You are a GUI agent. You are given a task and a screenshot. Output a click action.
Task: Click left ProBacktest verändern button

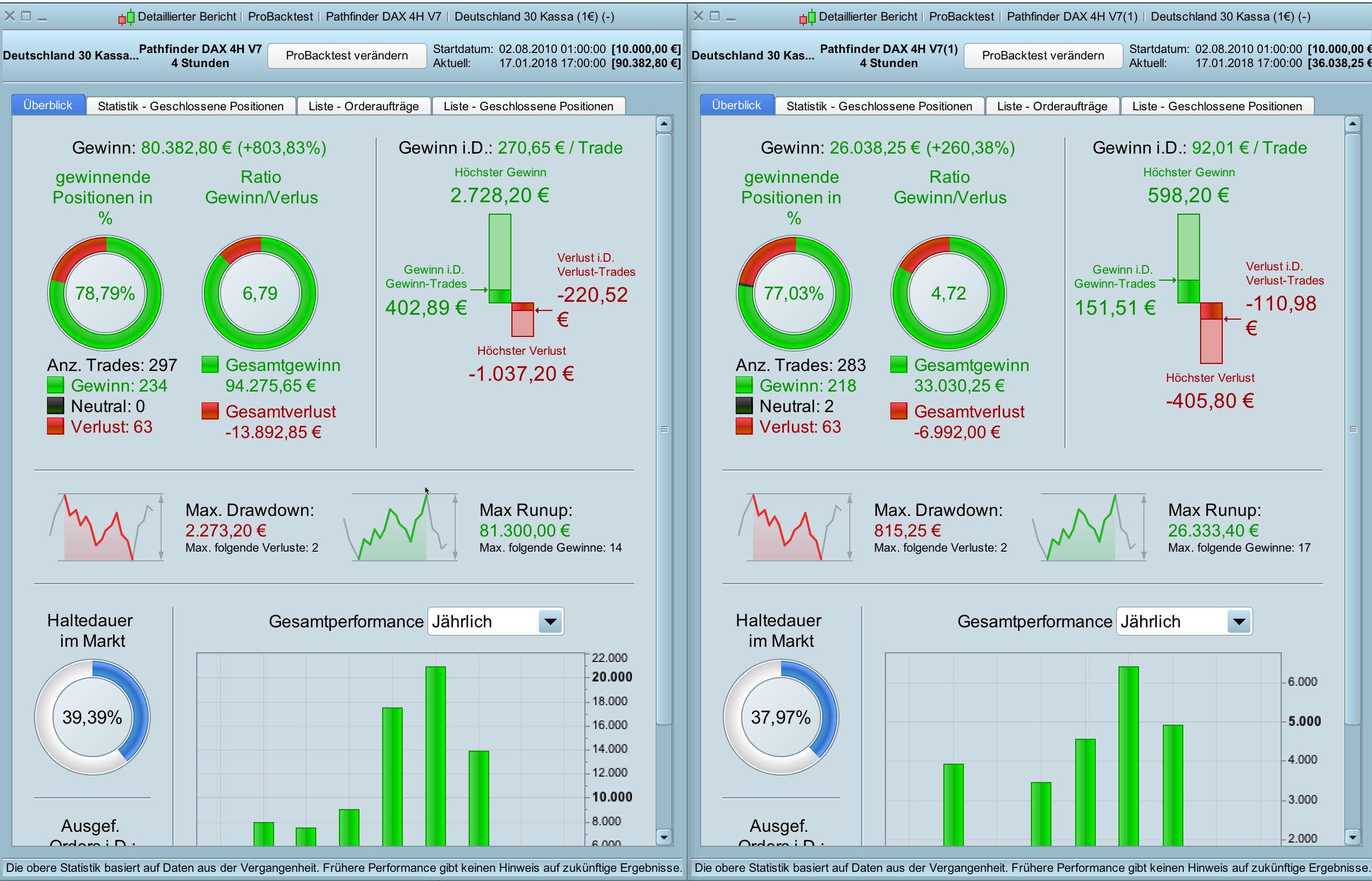(347, 56)
